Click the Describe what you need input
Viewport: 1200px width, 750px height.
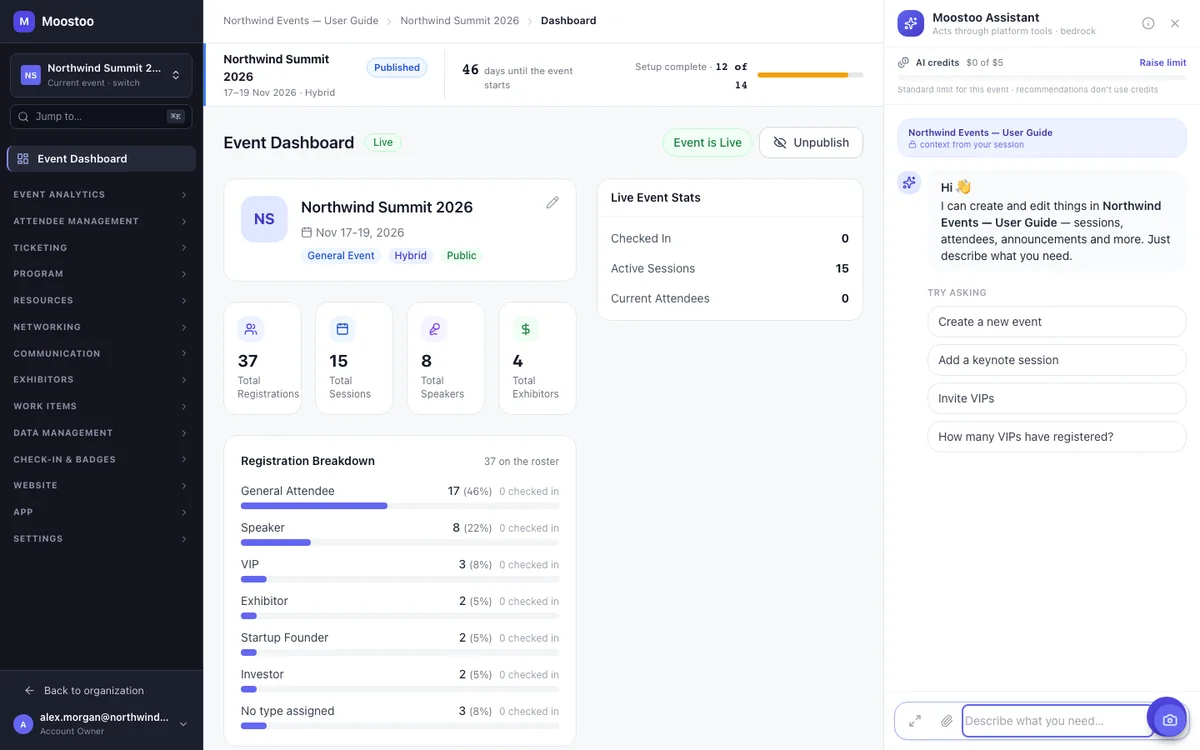(x=1057, y=721)
